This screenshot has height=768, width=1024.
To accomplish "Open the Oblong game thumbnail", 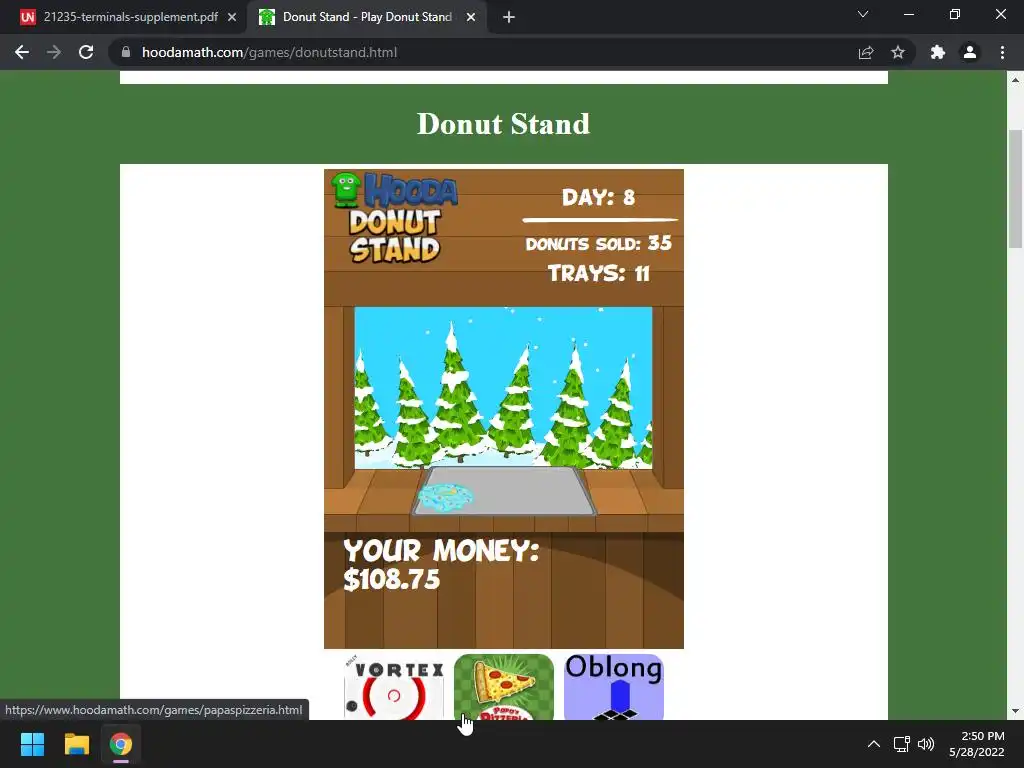I will click(614, 688).
